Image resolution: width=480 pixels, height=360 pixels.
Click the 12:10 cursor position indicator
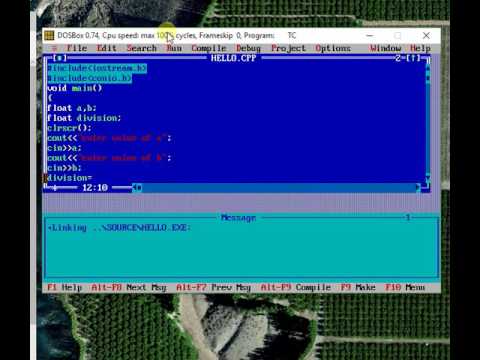point(95,188)
